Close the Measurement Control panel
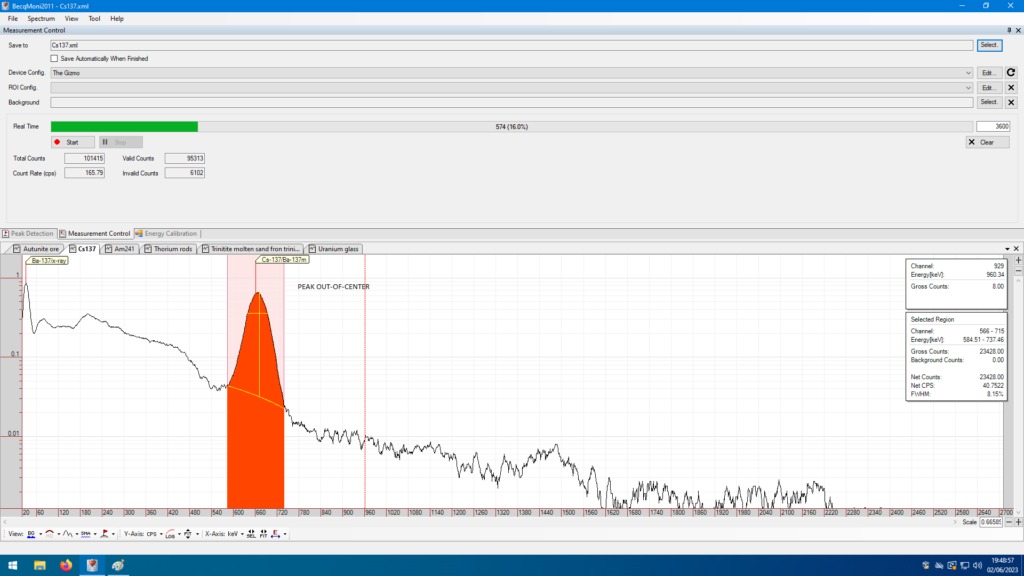Image resolution: width=1024 pixels, height=576 pixels. pyautogui.click(x=1018, y=30)
